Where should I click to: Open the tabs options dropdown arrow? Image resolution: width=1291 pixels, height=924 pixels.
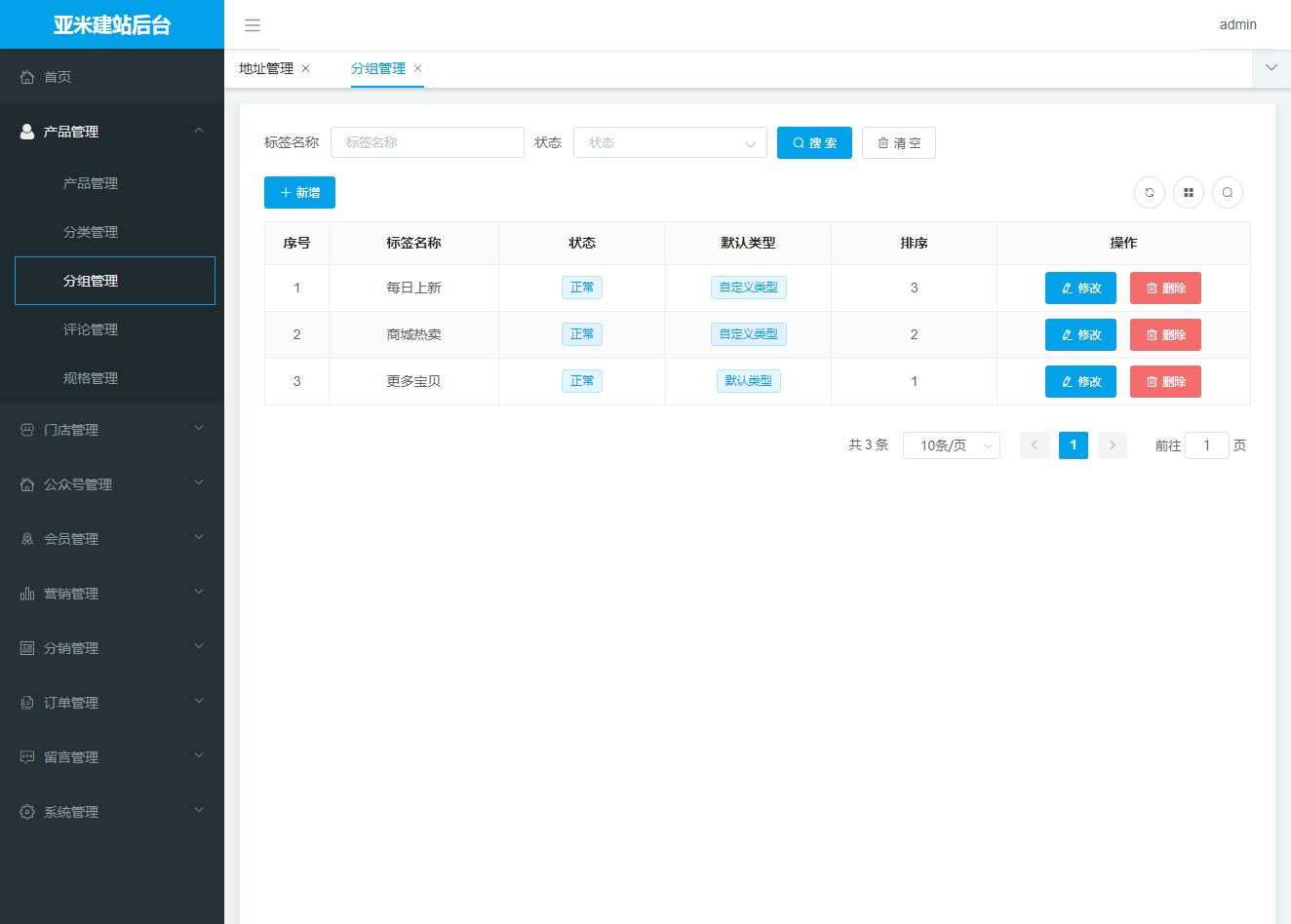pos(1271,68)
